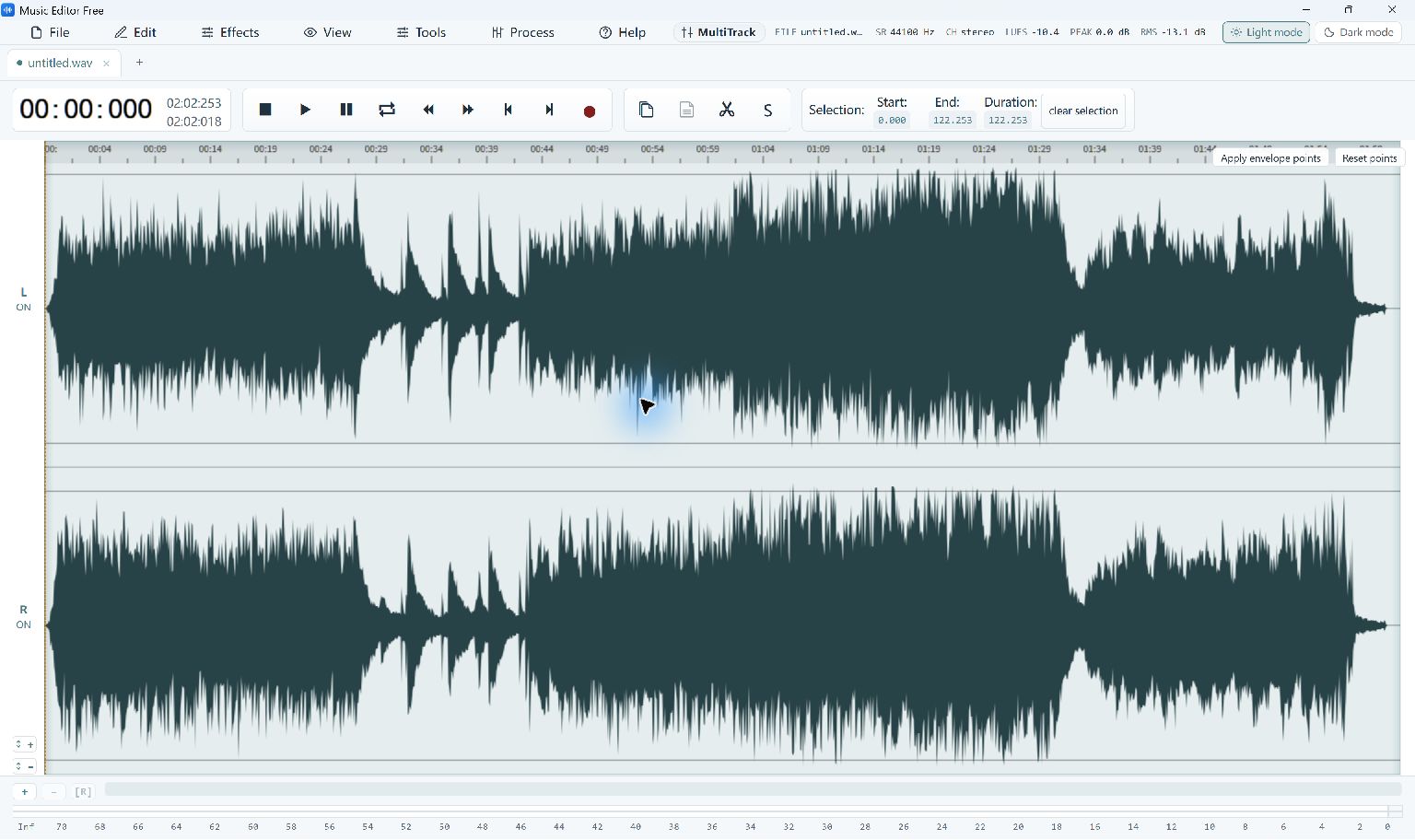Open the Effects menu
Screen dimensions: 1415x840
230,32
